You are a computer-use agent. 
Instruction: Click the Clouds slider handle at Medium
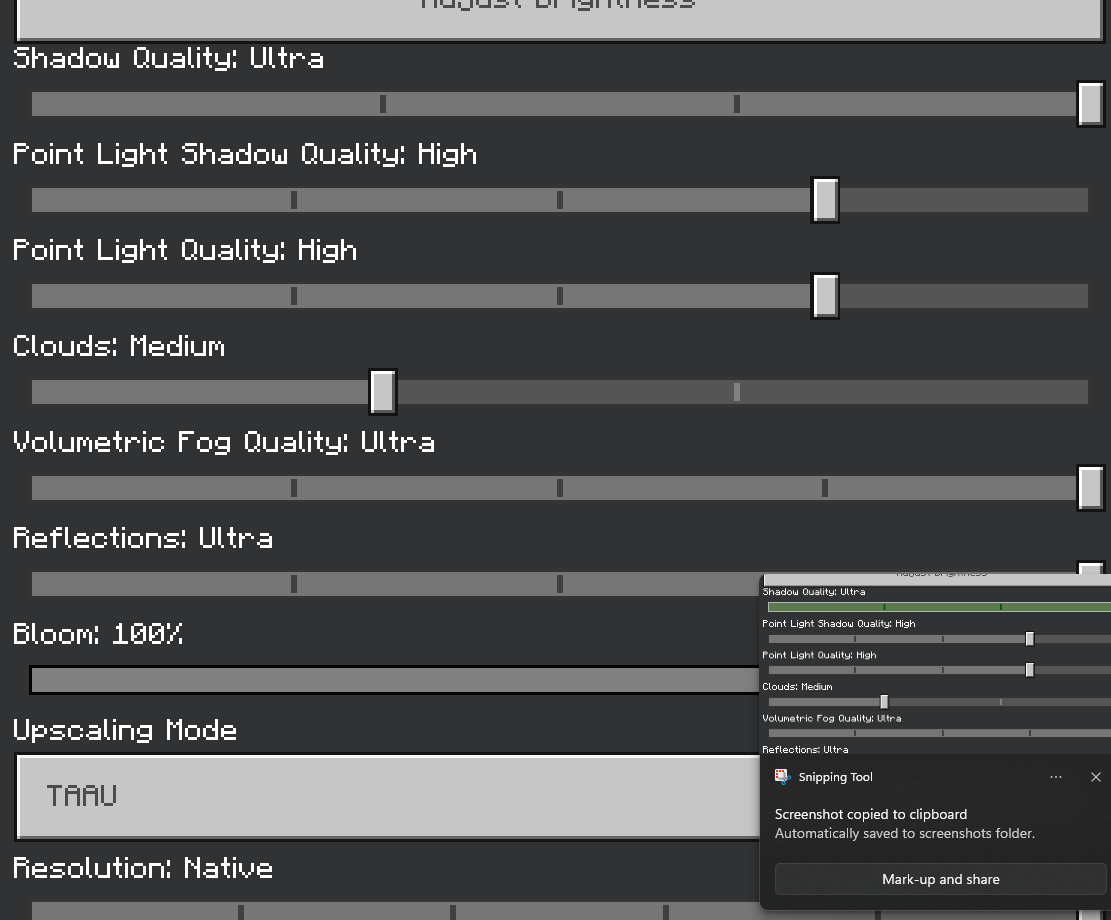(x=383, y=392)
